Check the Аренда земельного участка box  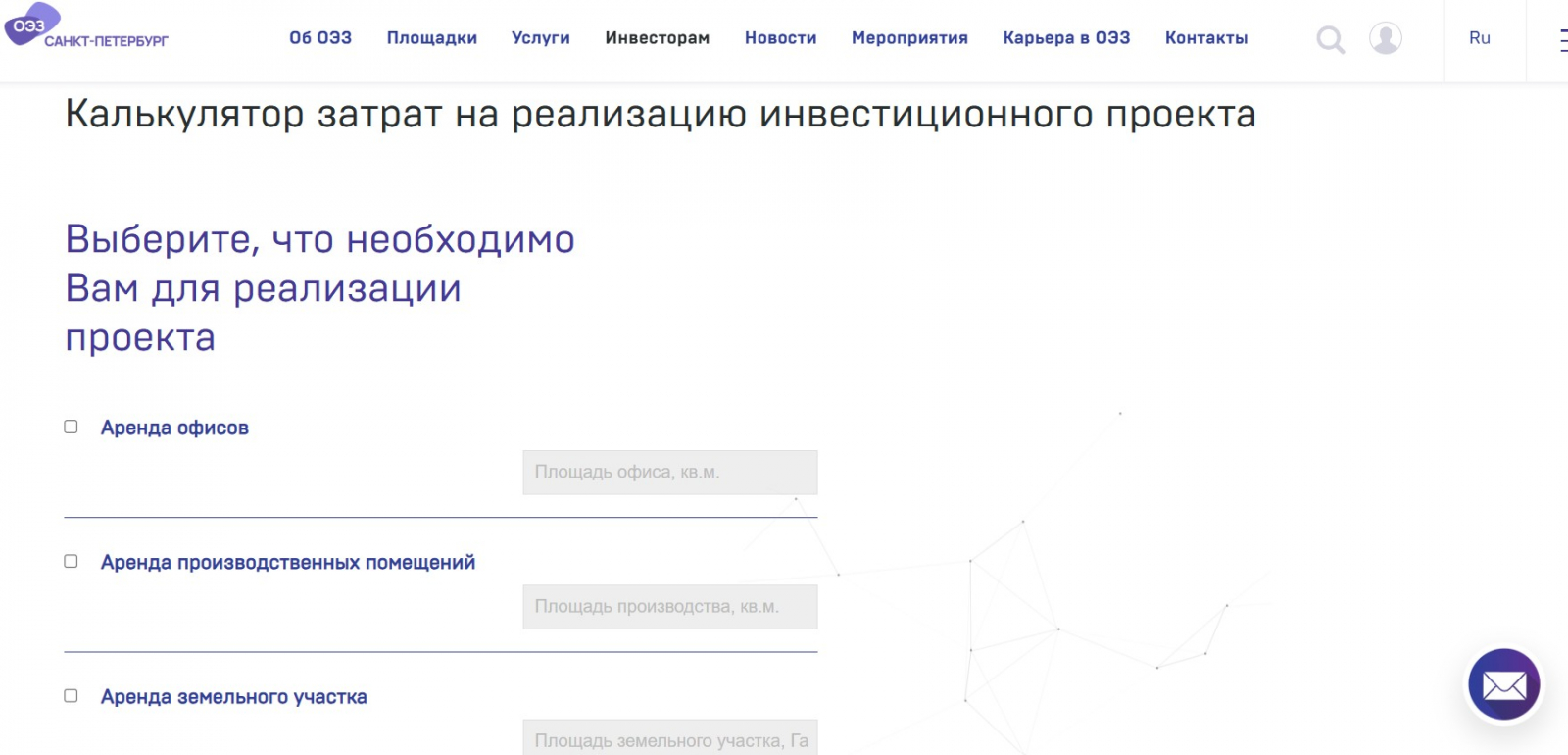pyautogui.click(x=71, y=695)
